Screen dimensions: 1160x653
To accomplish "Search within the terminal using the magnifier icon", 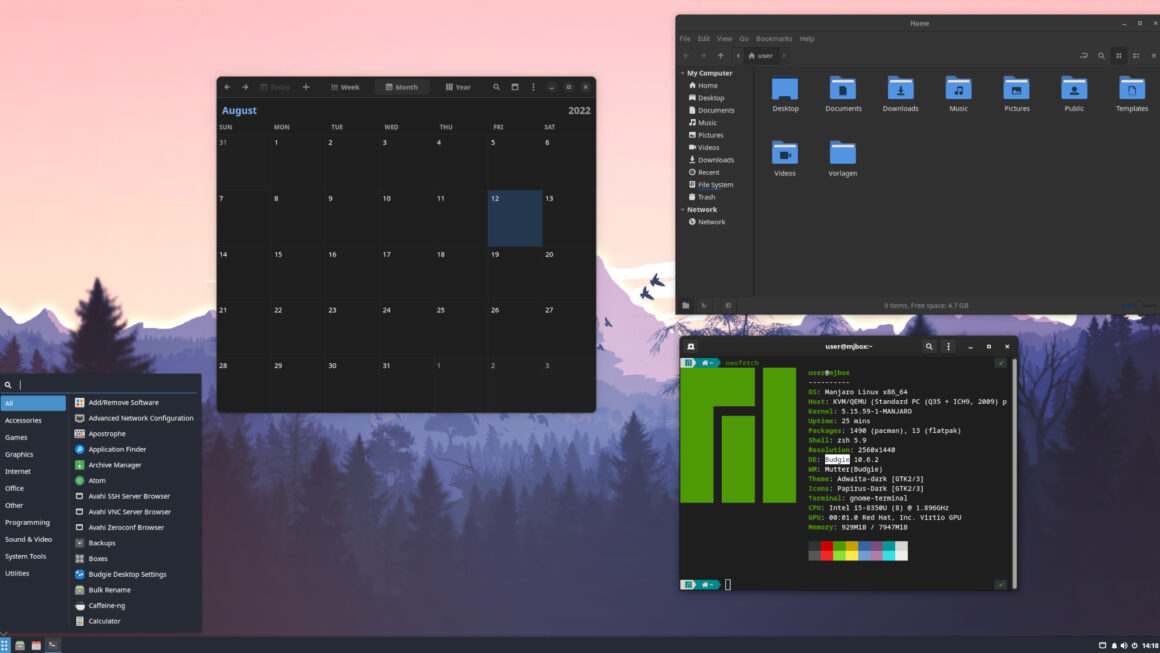I will tap(929, 346).
